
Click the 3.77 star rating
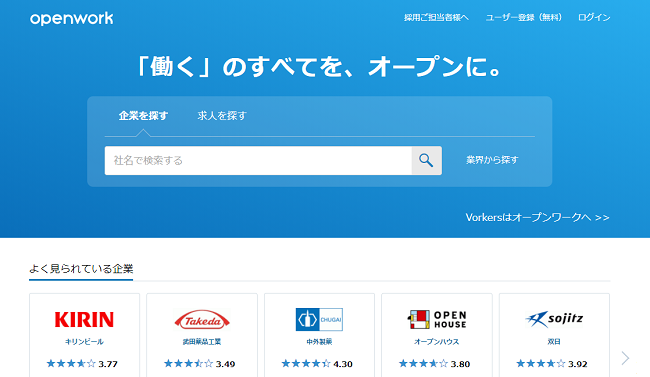tap(82, 364)
